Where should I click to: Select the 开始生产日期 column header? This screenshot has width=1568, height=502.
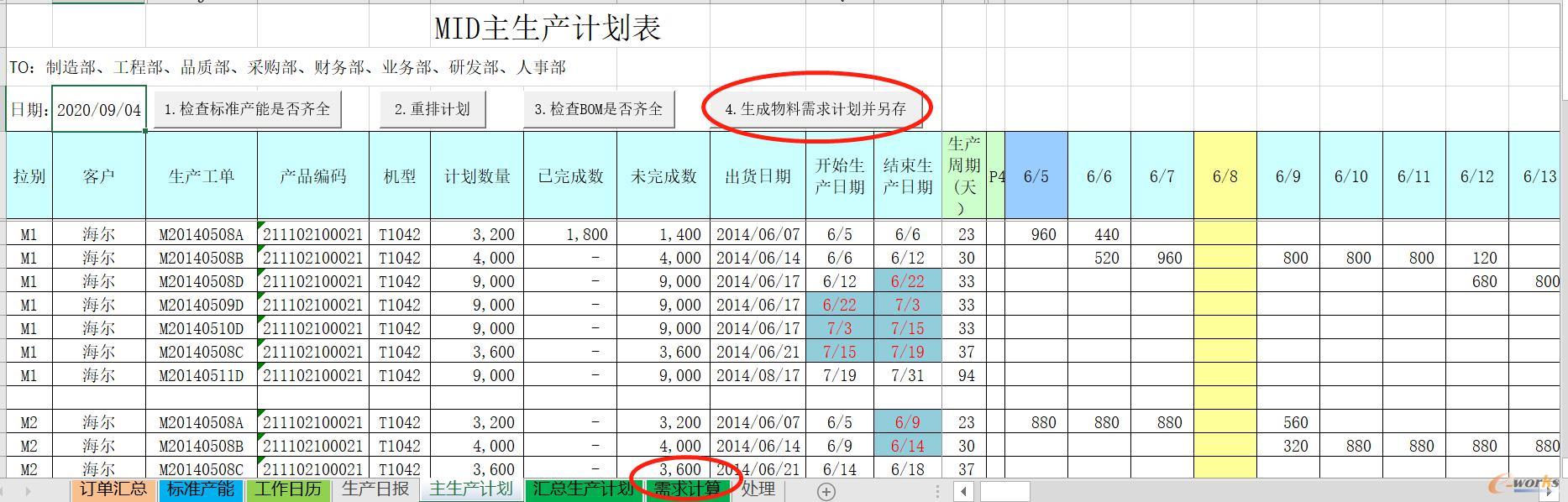pyautogui.click(x=840, y=176)
